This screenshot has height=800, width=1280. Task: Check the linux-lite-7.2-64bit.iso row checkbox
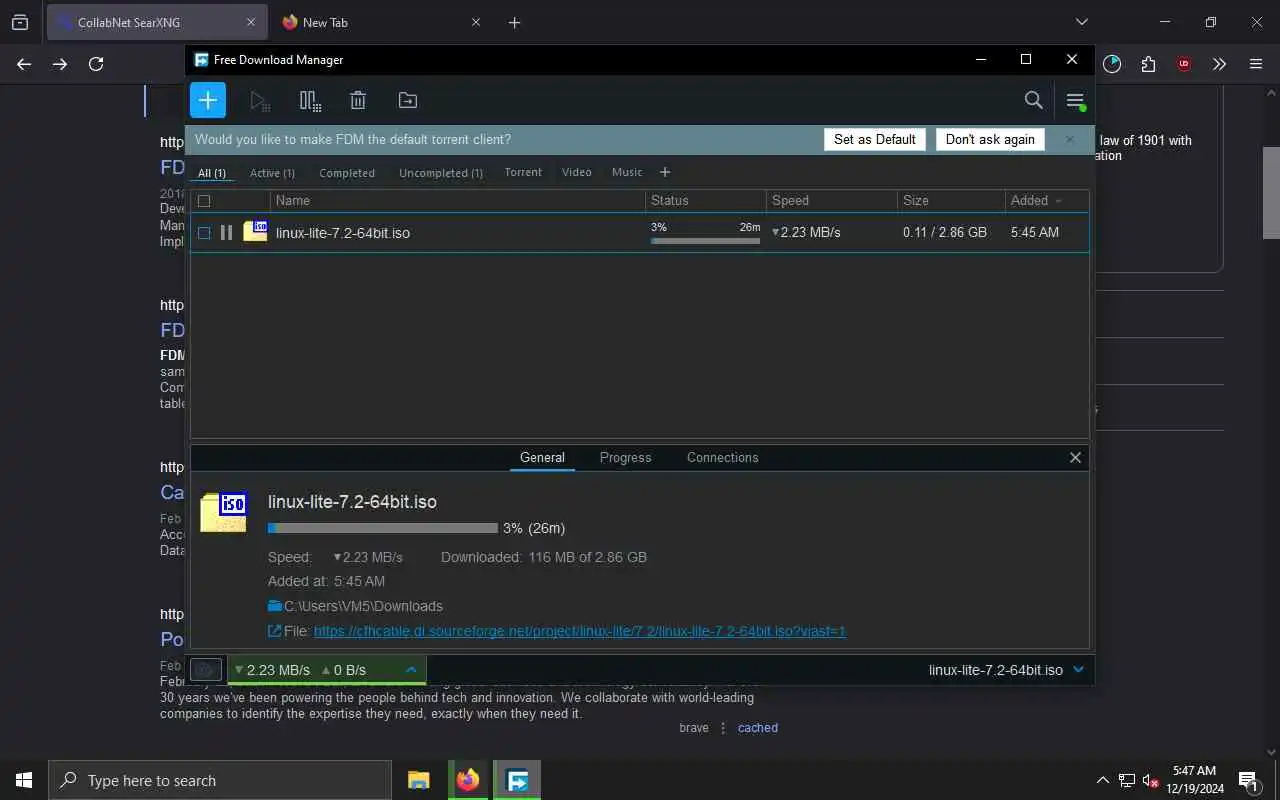coord(204,233)
